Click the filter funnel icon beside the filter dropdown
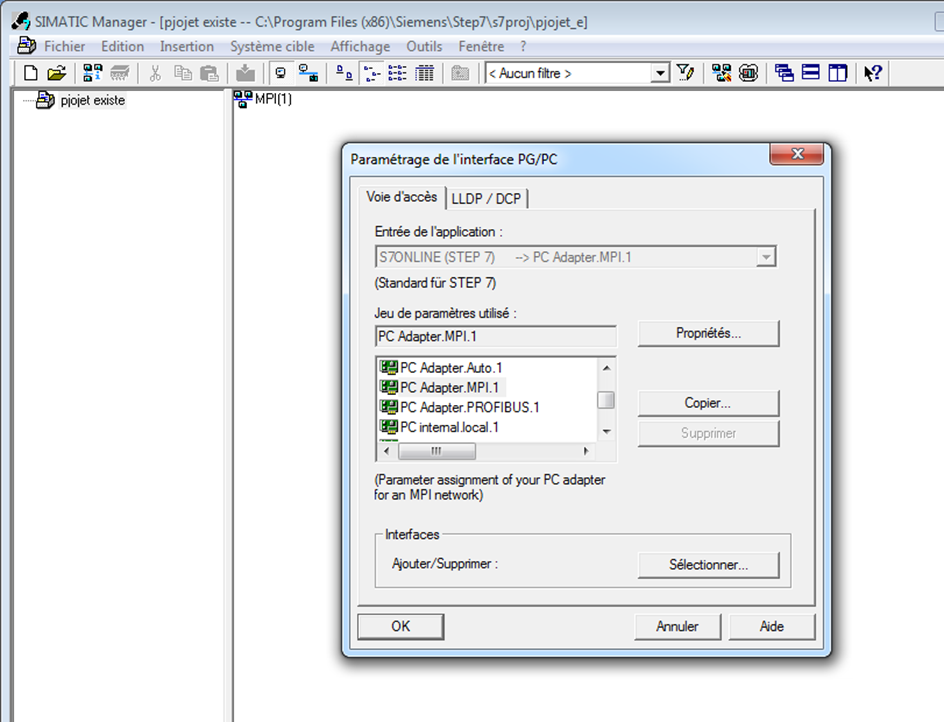 pos(685,73)
